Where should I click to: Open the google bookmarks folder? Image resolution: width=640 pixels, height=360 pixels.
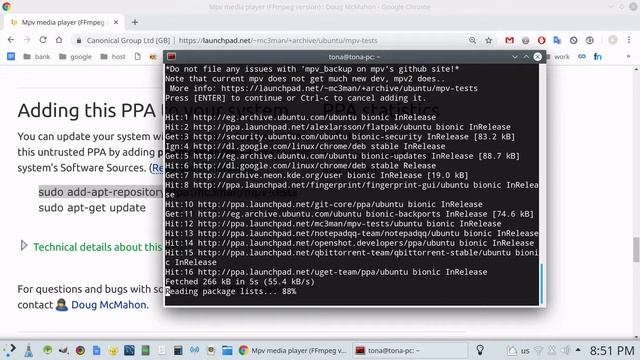76,57
